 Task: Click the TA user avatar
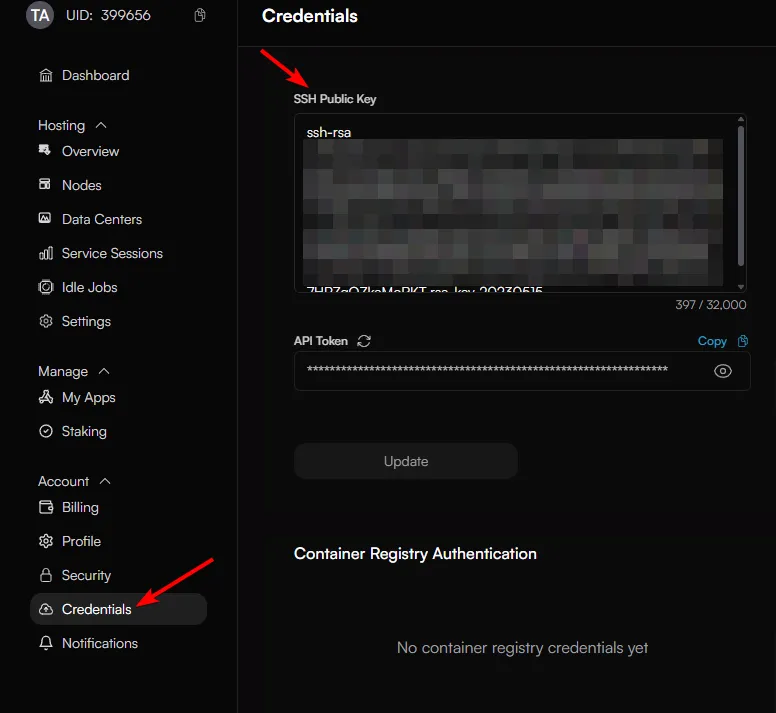tap(40, 15)
